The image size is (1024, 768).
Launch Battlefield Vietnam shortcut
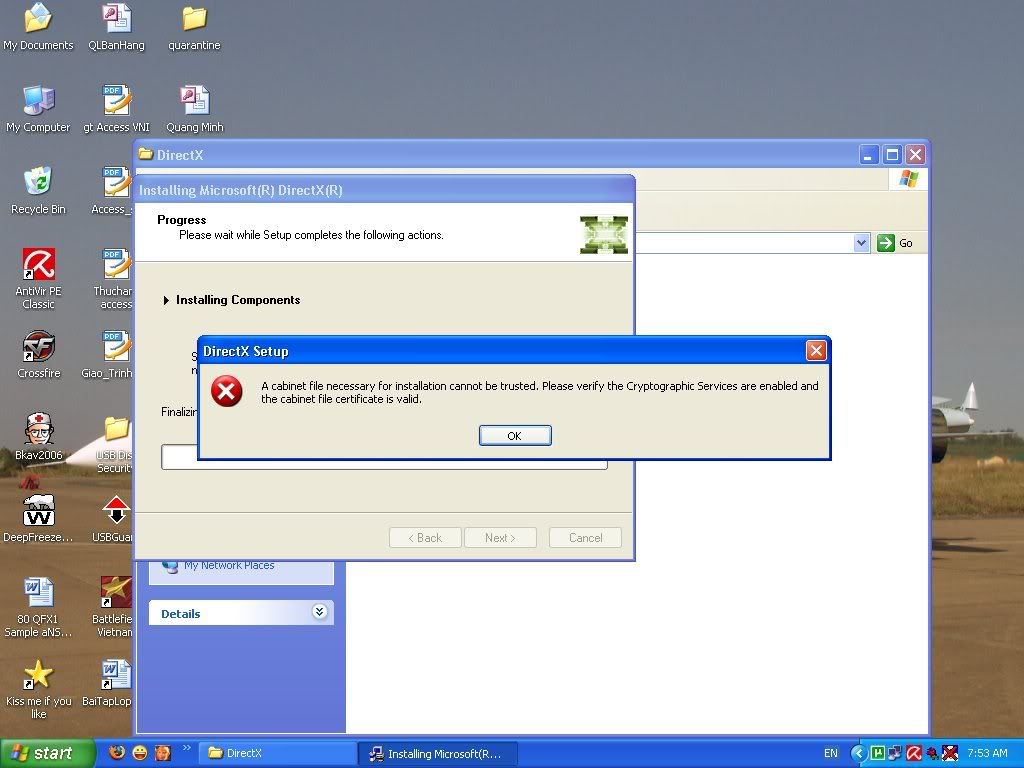click(x=114, y=607)
